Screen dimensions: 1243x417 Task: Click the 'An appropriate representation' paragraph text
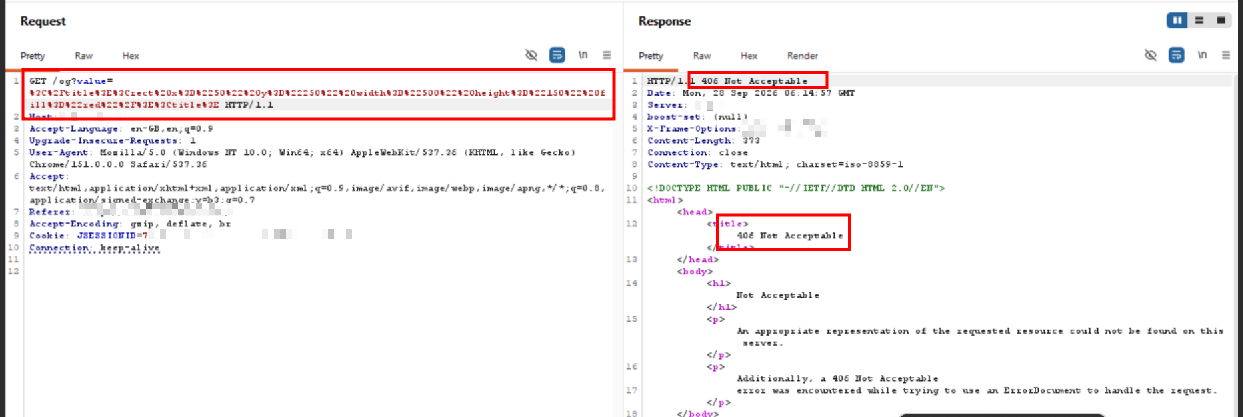[980, 336]
